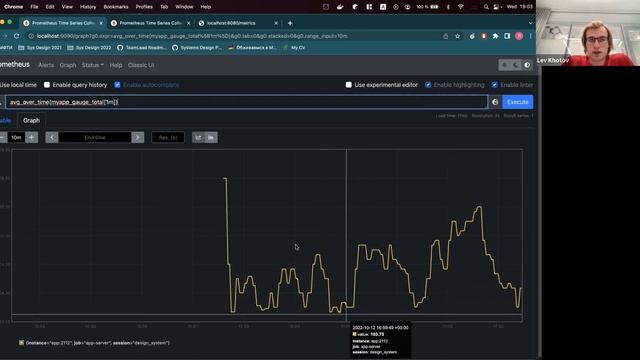Open macOS Spotlight search icon
The height and width of the screenshot is (360, 640).
point(486,7)
